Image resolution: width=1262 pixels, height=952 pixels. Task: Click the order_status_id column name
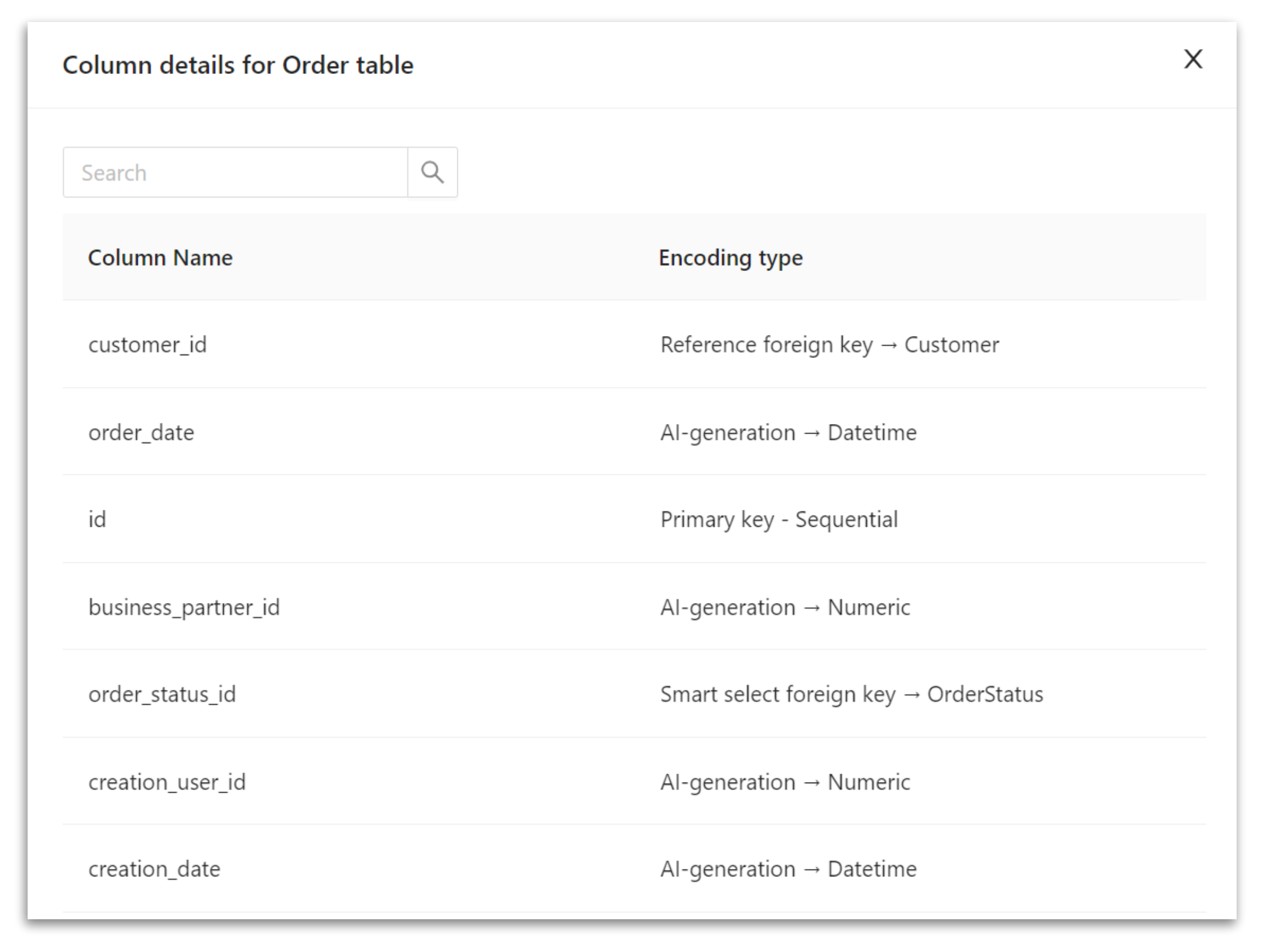point(161,695)
